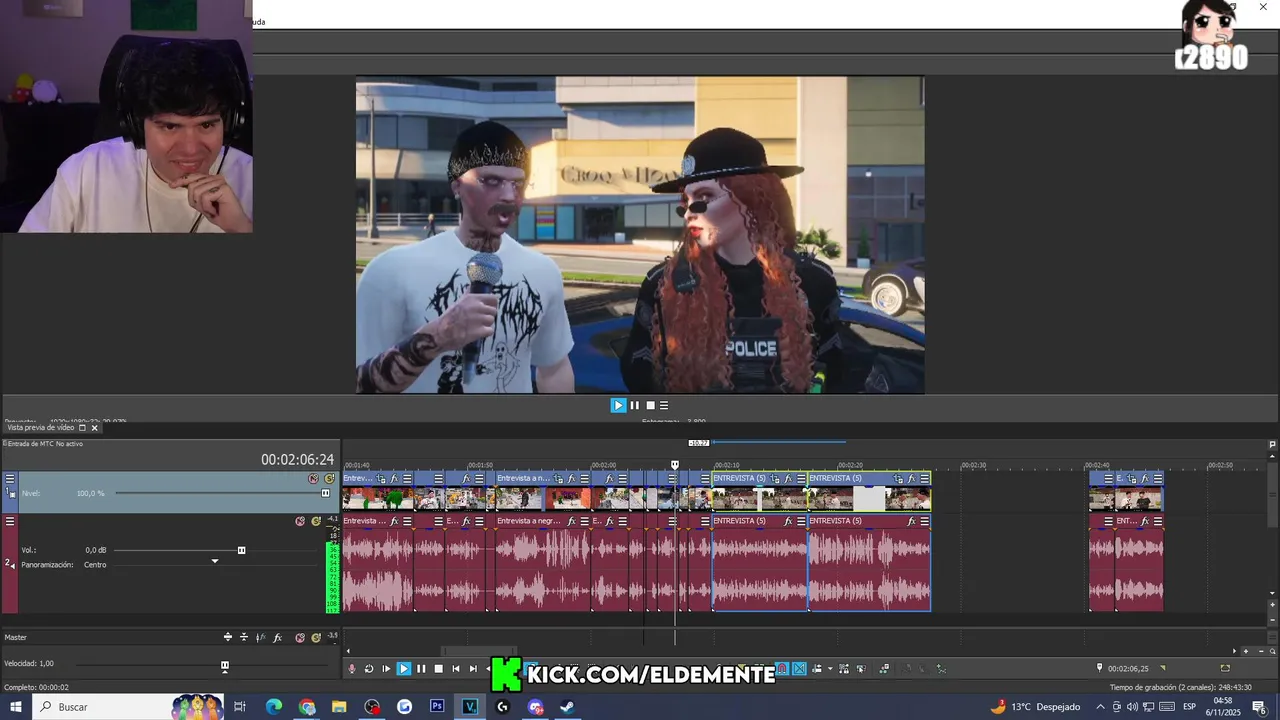This screenshot has width=1280, height=720.
Task: Solo video track 1
Action: 329,479
